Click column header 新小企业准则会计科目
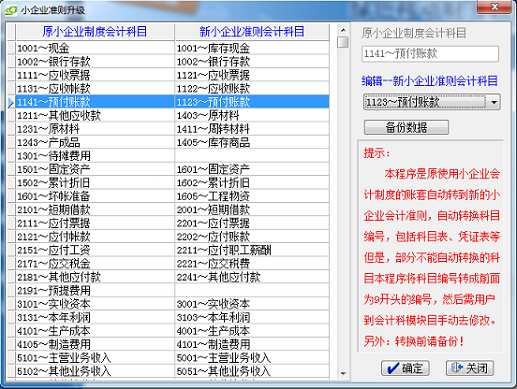Viewport: 517px width, 389px height. [252, 32]
